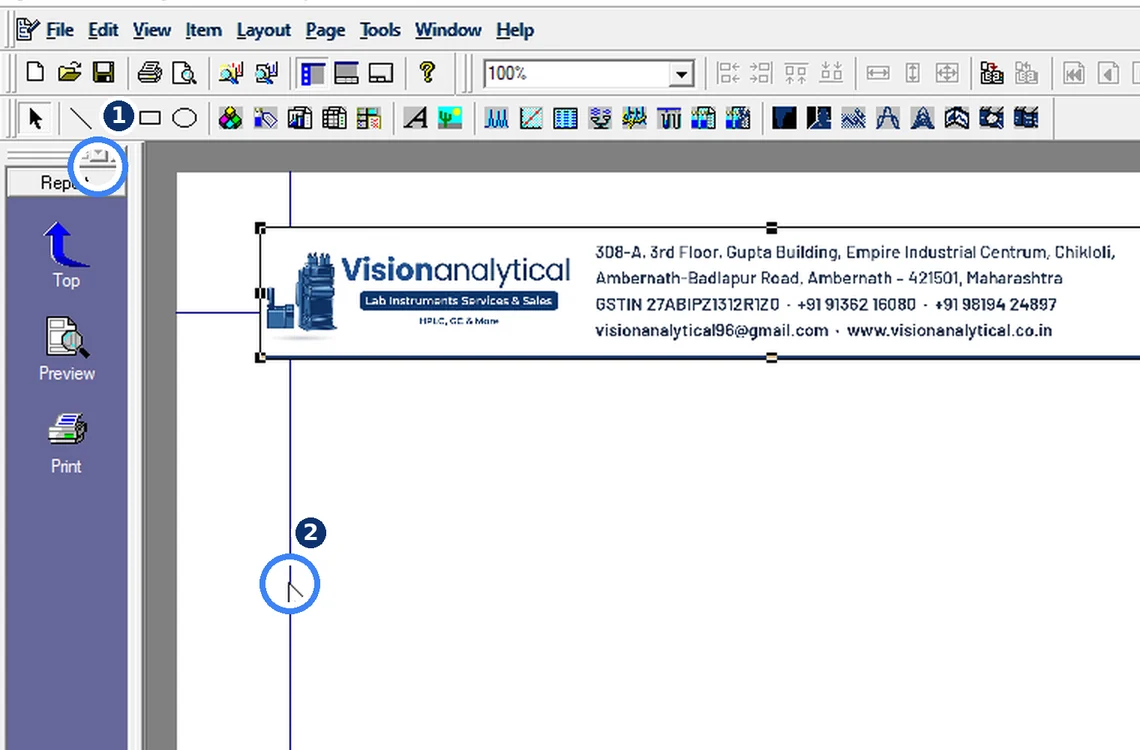Click the test tubes item icon
Screen dimensions: 1140x750
point(669,118)
